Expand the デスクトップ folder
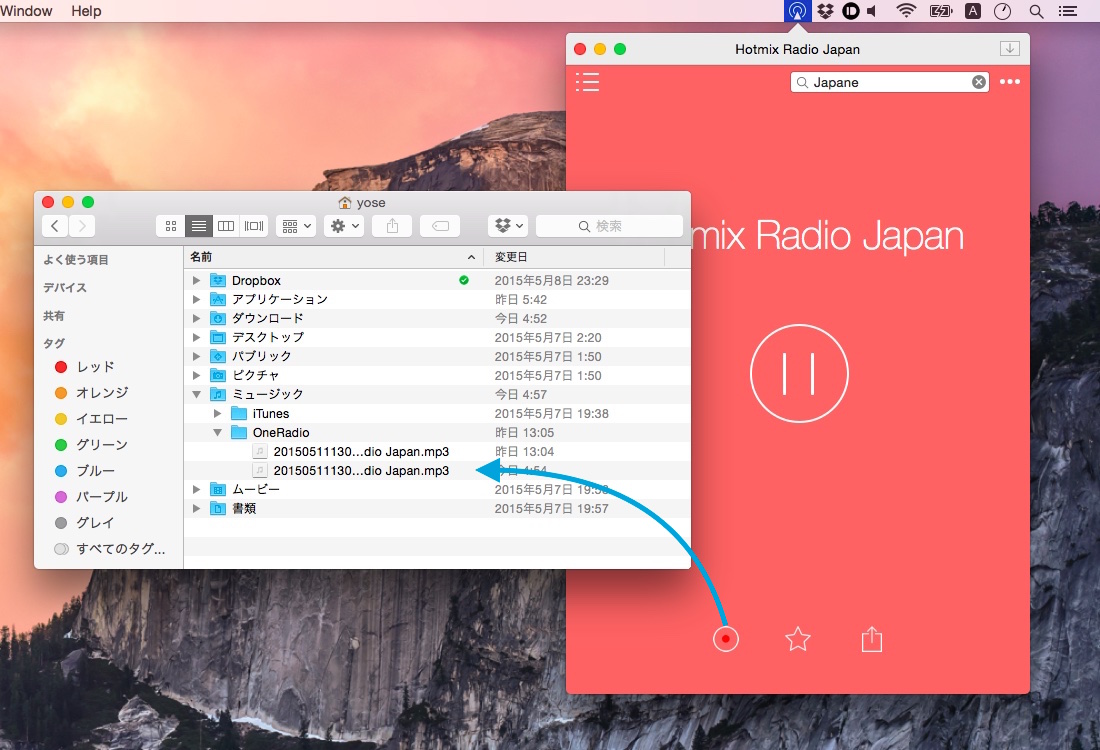The width and height of the screenshot is (1100, 750). [x=196, y=337]
